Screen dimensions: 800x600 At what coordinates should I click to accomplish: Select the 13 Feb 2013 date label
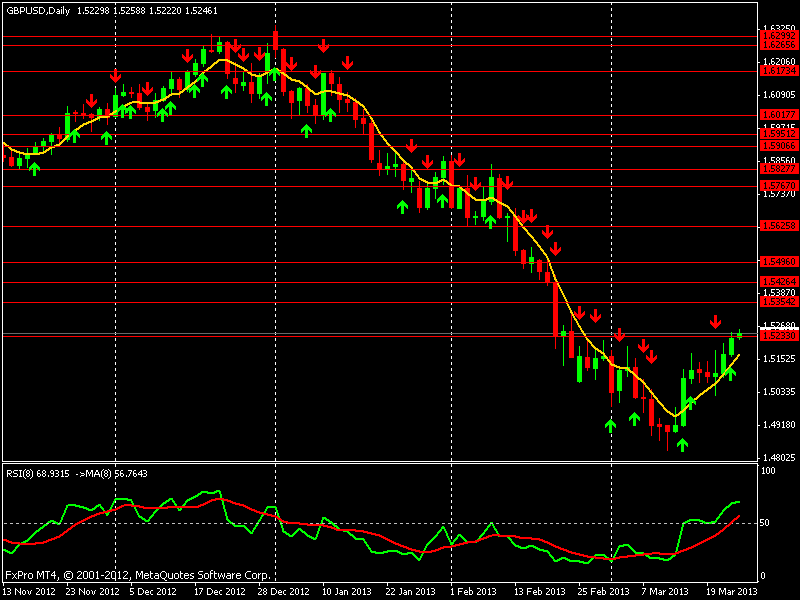540,592
